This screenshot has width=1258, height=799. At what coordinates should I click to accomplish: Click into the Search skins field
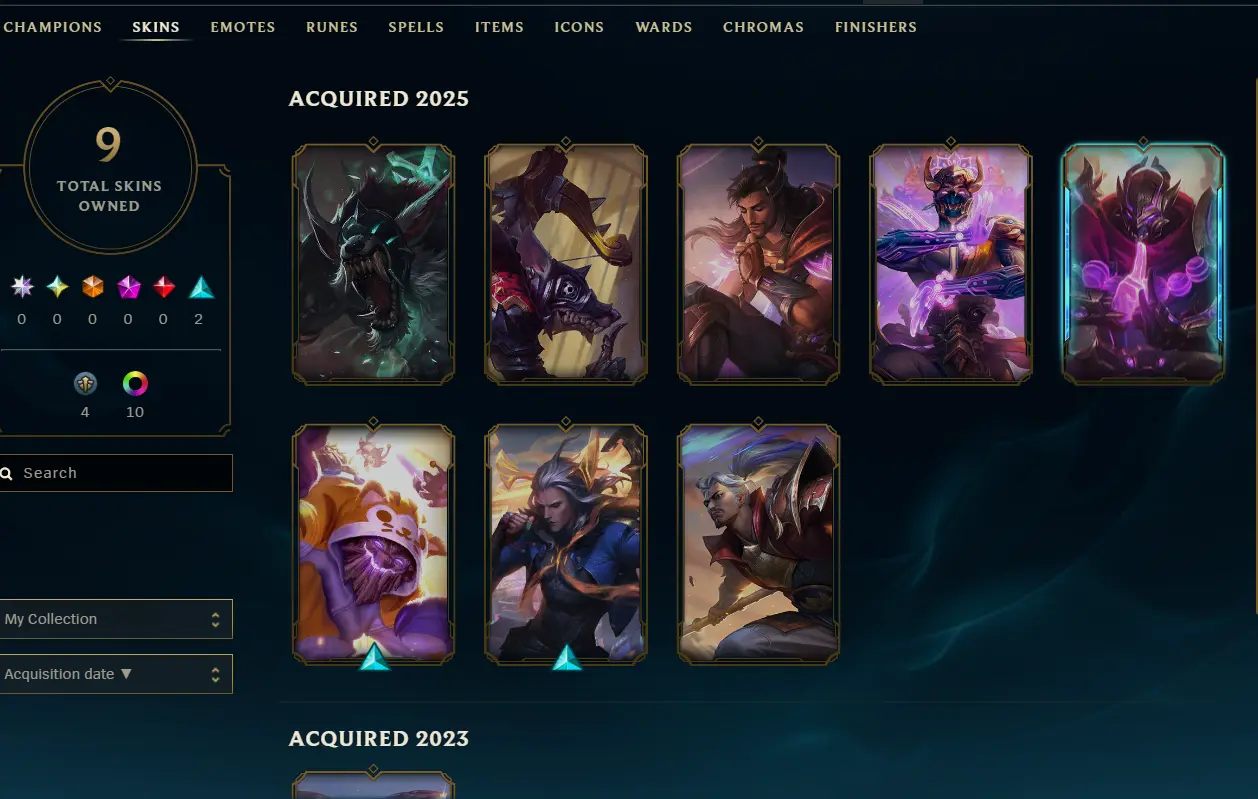click(x=116, y=473)
